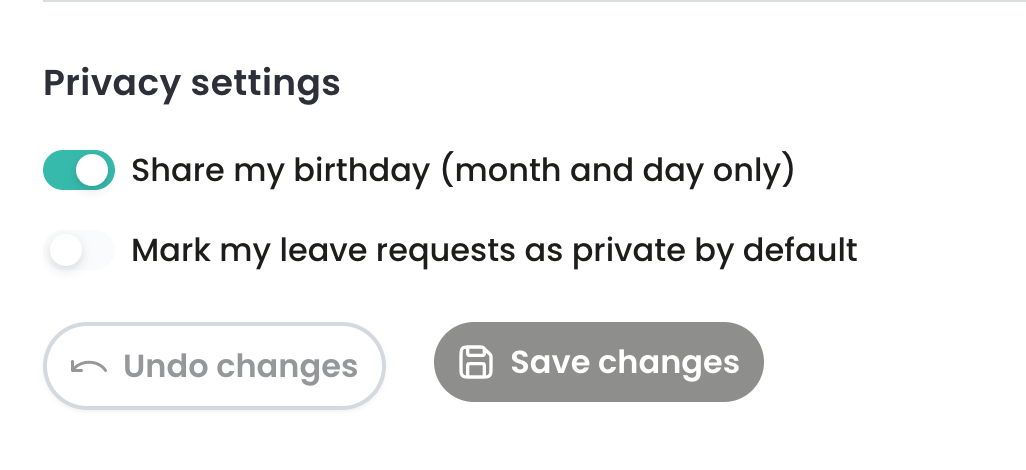The height and width of the screenshot is (470, 1026).
Task: Click the divider line above Privacy settings
Action: [x=535, y=1]
